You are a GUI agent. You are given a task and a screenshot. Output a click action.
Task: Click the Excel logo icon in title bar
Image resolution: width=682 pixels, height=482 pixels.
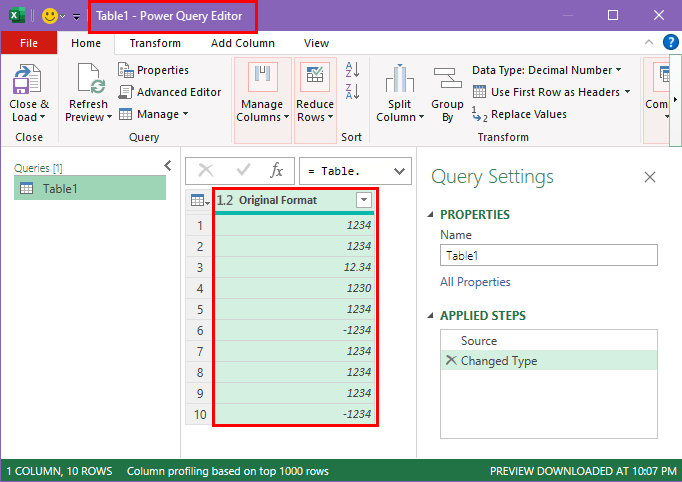click(16, 16)
